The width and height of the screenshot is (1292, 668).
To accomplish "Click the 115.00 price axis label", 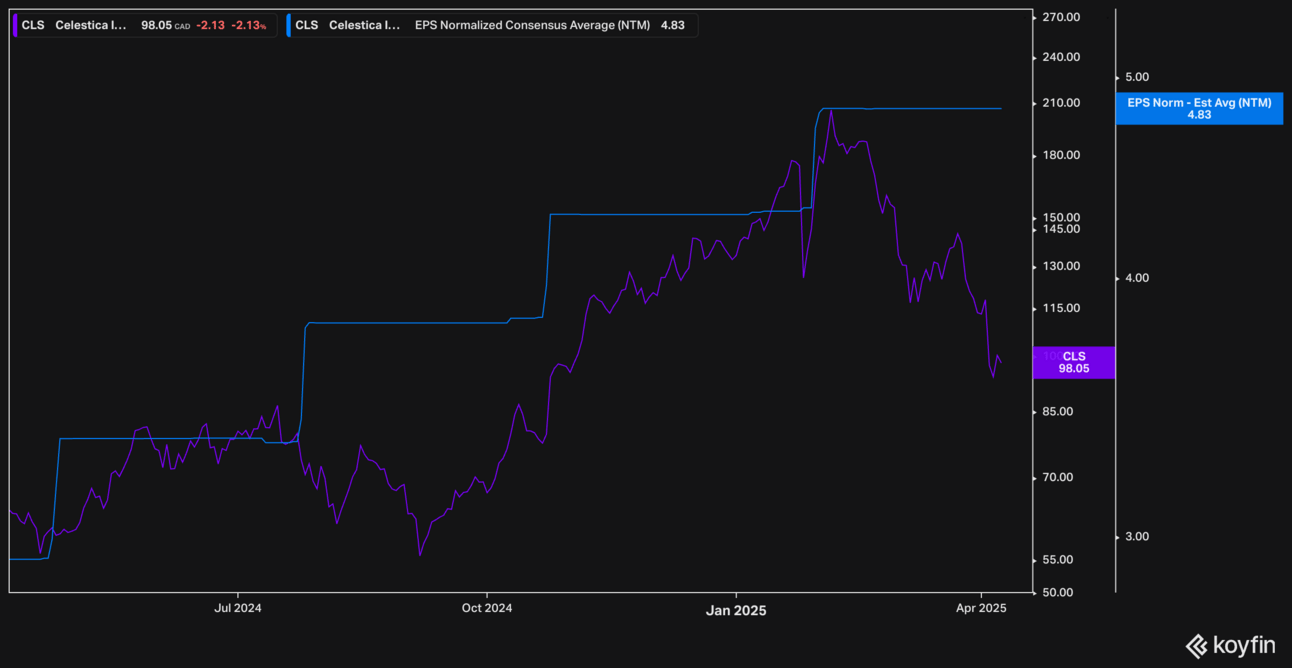I will point(1060,308).
